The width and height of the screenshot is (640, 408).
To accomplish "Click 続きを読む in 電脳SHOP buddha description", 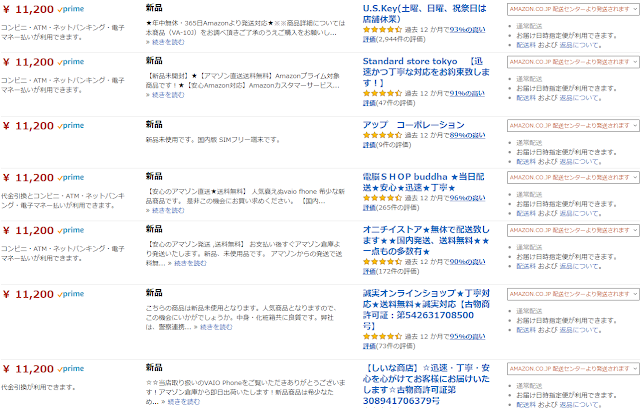I will tap(168, 211).
